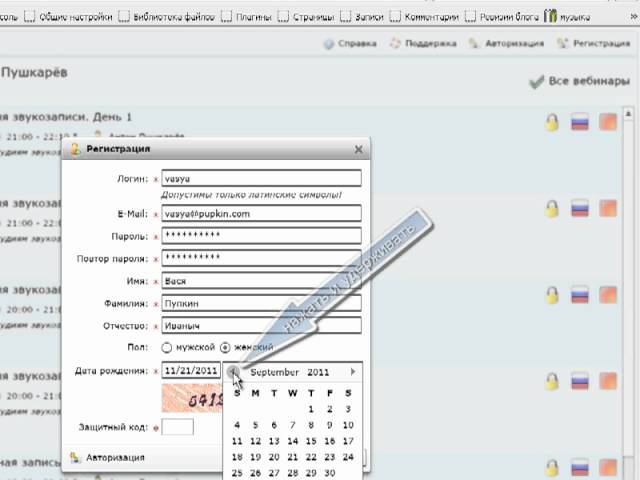Click the lock icon on the fourth webinar row
Image resolution: width=640 pixels, height=480 pixels.
[x=552, y=382]
